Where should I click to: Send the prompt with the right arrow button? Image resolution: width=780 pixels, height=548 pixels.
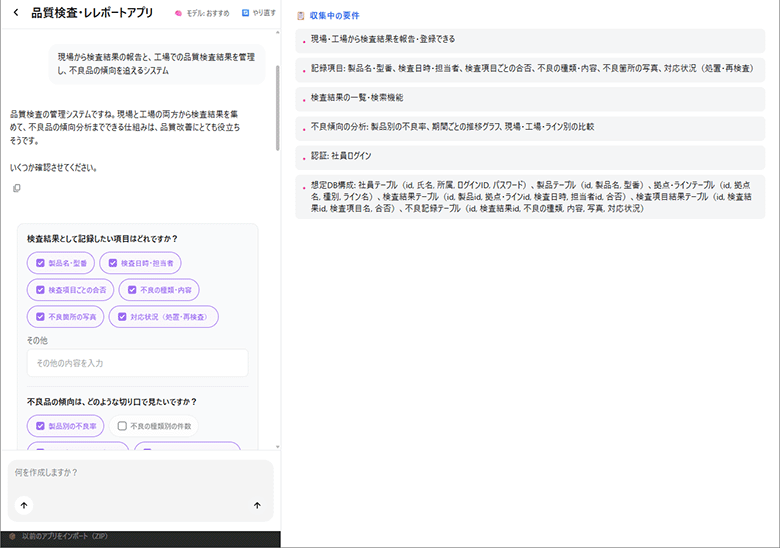pyautogui.click(x=257, y=505)
